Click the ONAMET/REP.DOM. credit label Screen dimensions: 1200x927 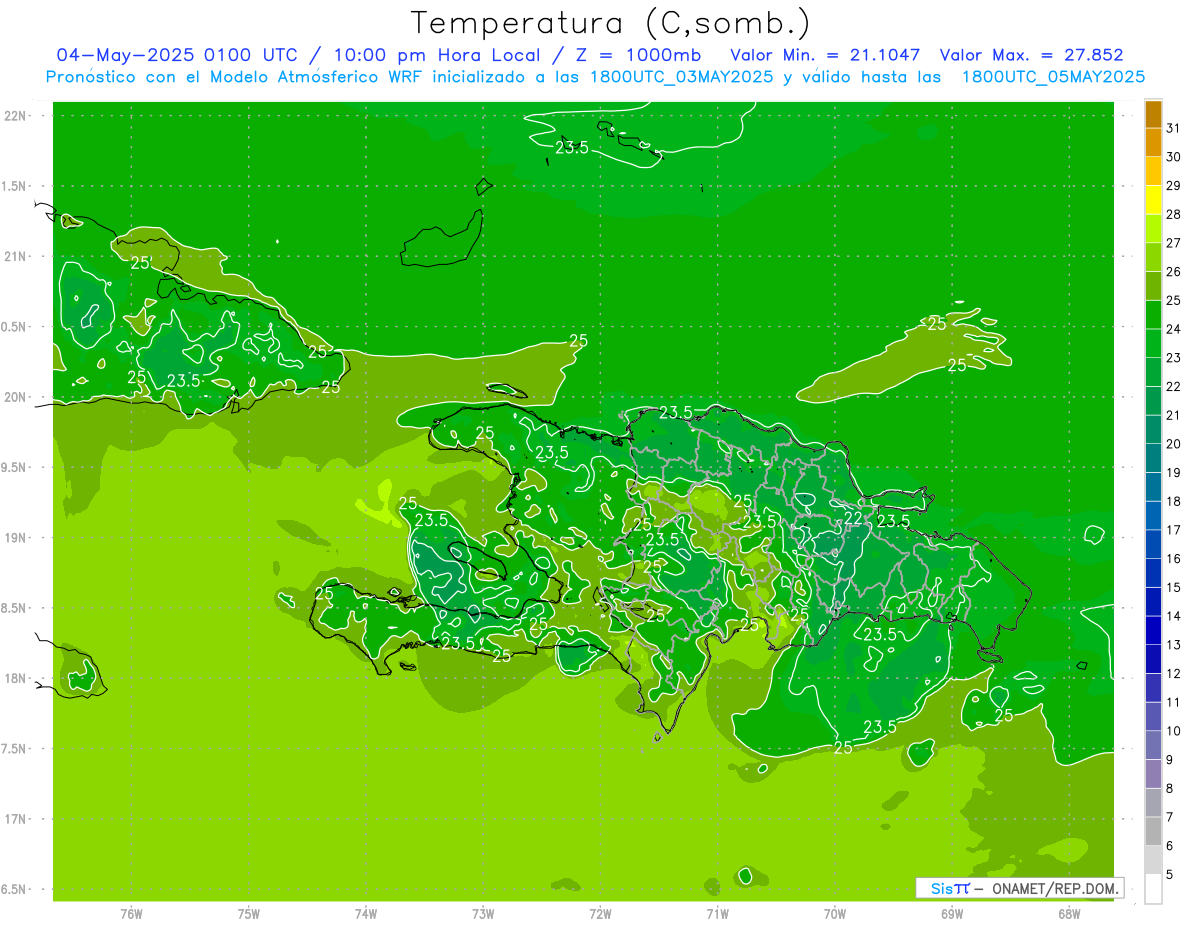[x=1054, y=888]
